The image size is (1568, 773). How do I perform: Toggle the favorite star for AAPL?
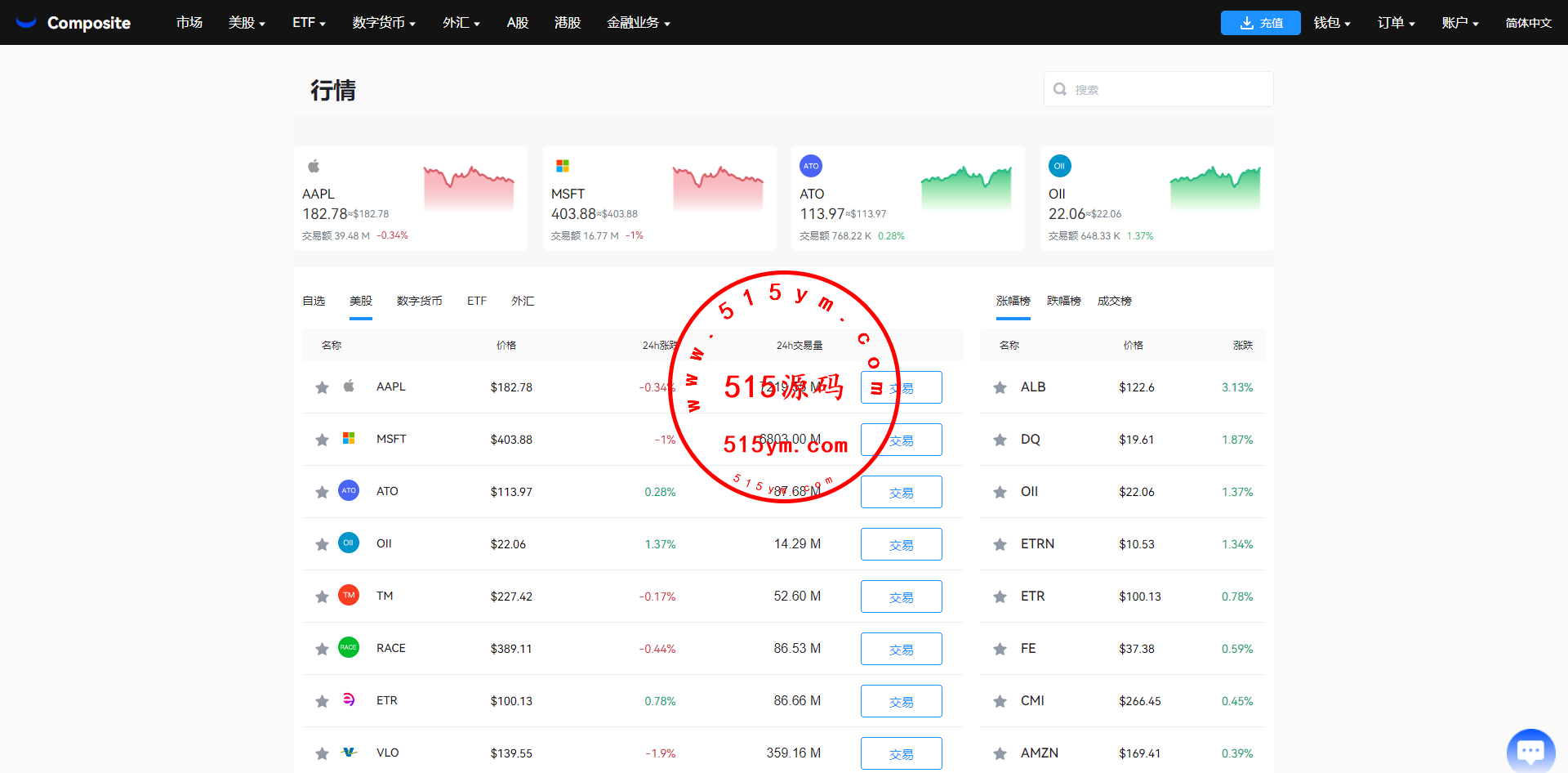(x=322, y=387)
